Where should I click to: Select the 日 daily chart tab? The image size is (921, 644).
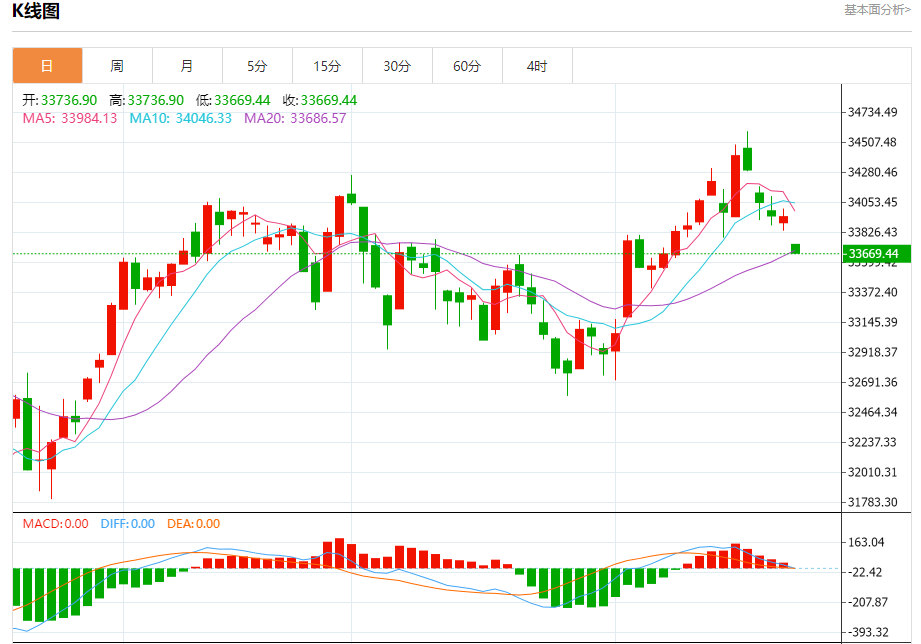pyautogui.click(x=47, y=66)
